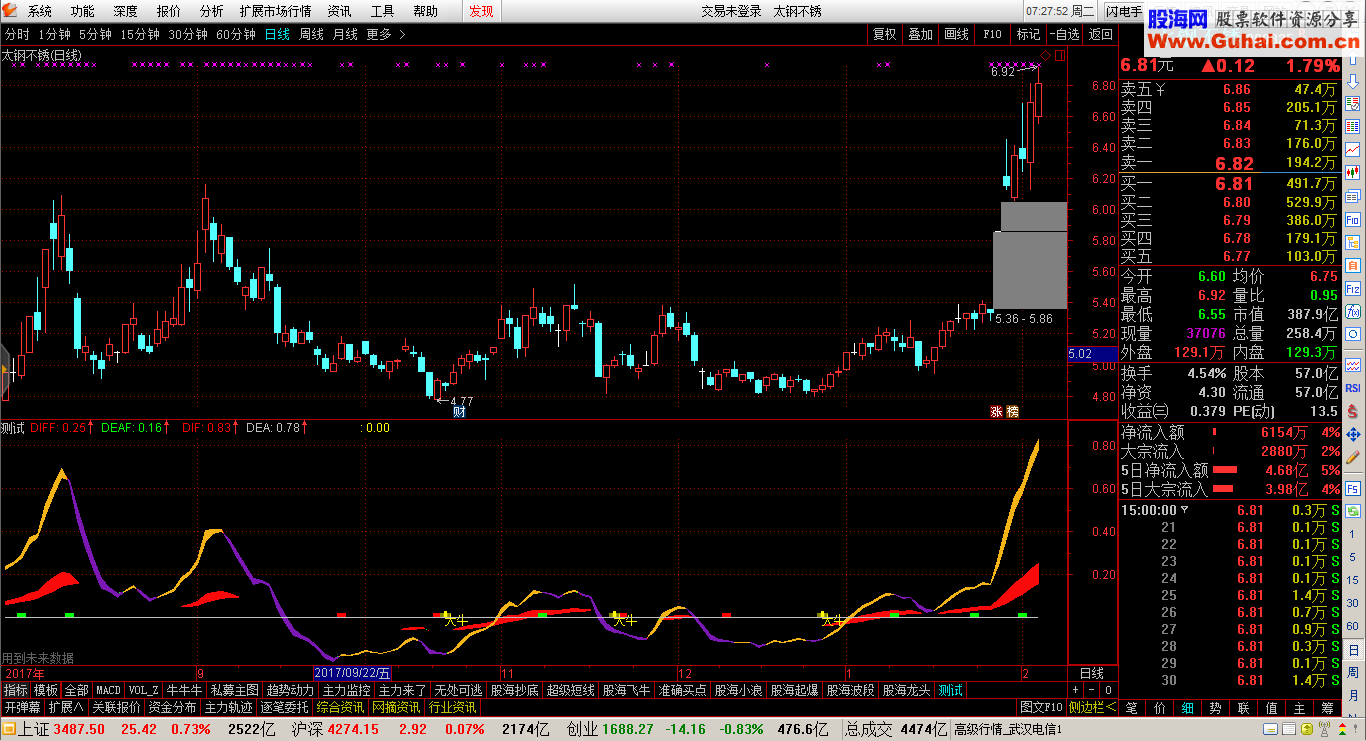Open the 系统 menu
Viewport: 1366px width, 741px height.
coord(40,11)
